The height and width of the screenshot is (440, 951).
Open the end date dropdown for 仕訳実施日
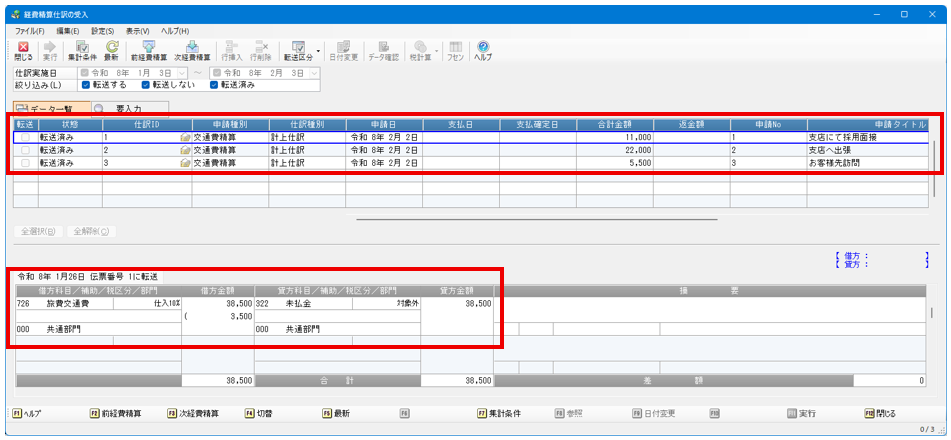pyautogui.click(x=316, y=73)
